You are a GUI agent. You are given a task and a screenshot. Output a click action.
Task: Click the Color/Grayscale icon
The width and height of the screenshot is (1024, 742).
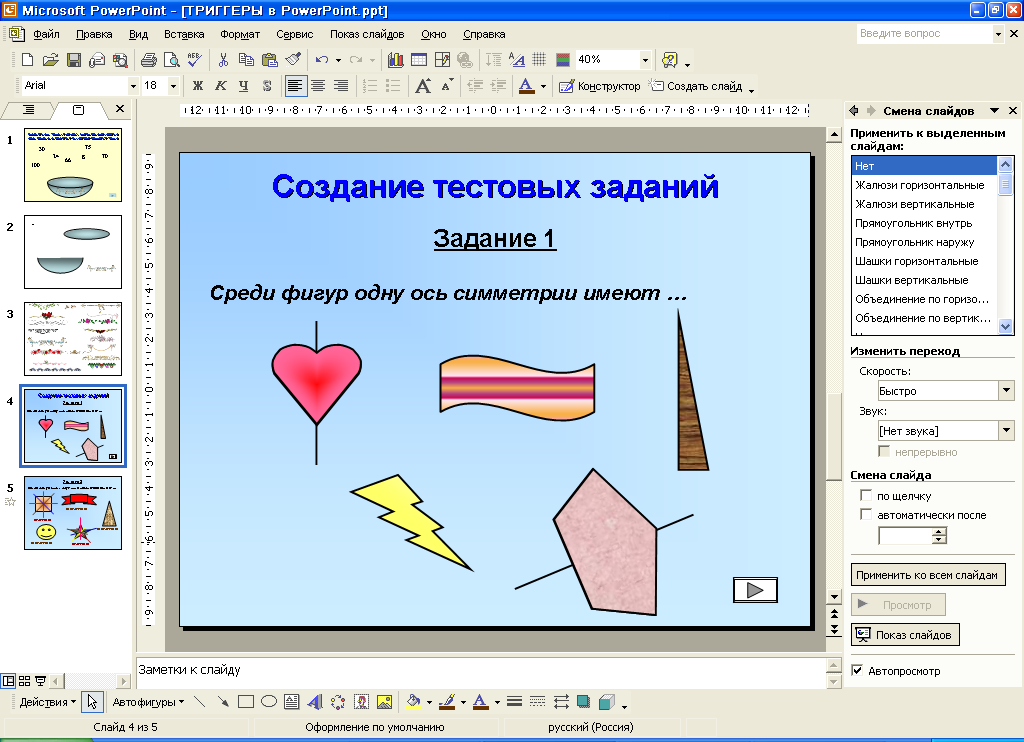click(563, 60)
